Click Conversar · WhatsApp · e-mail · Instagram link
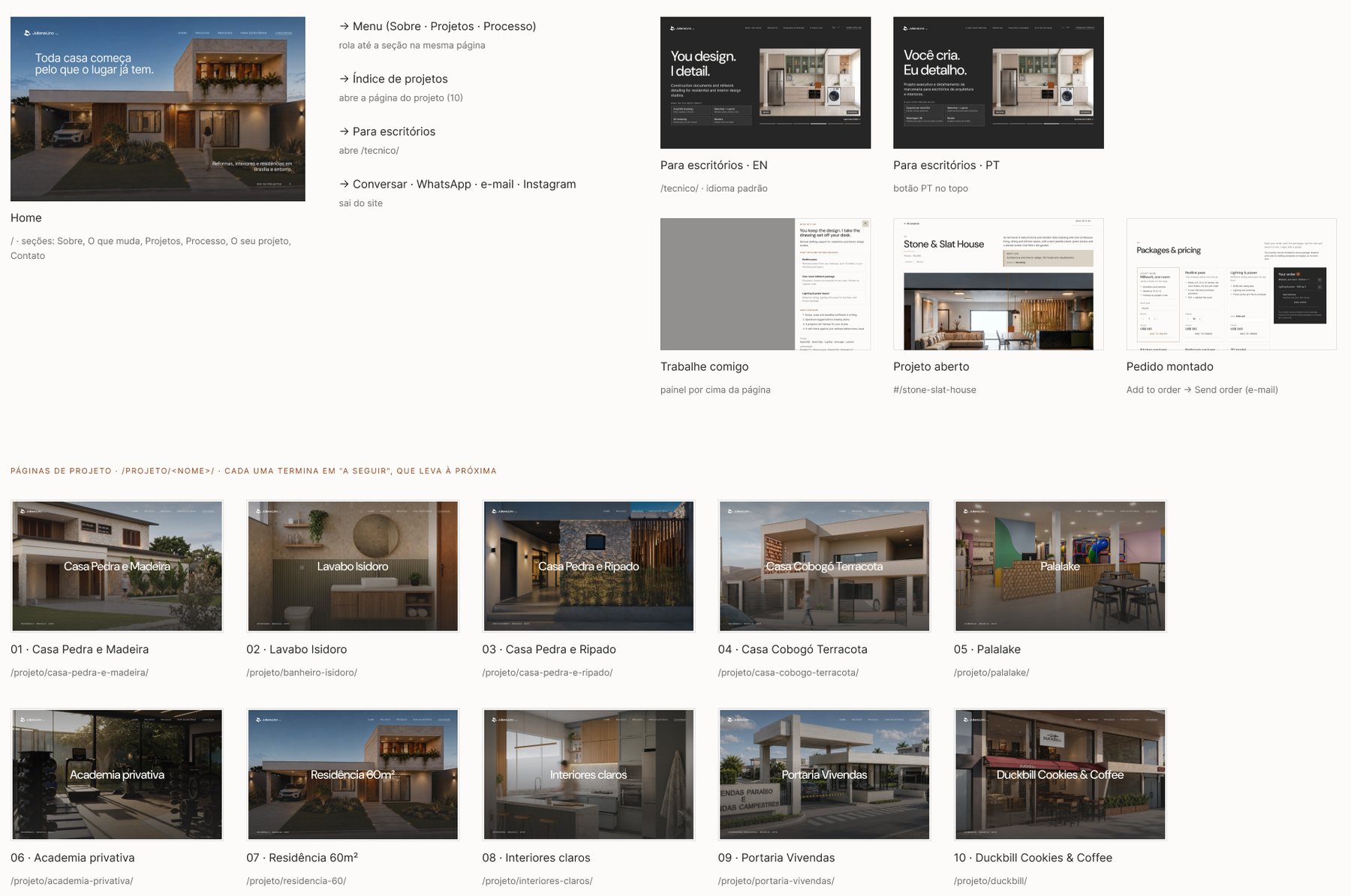Screen dimensions: 1351x896 point(458,184)
